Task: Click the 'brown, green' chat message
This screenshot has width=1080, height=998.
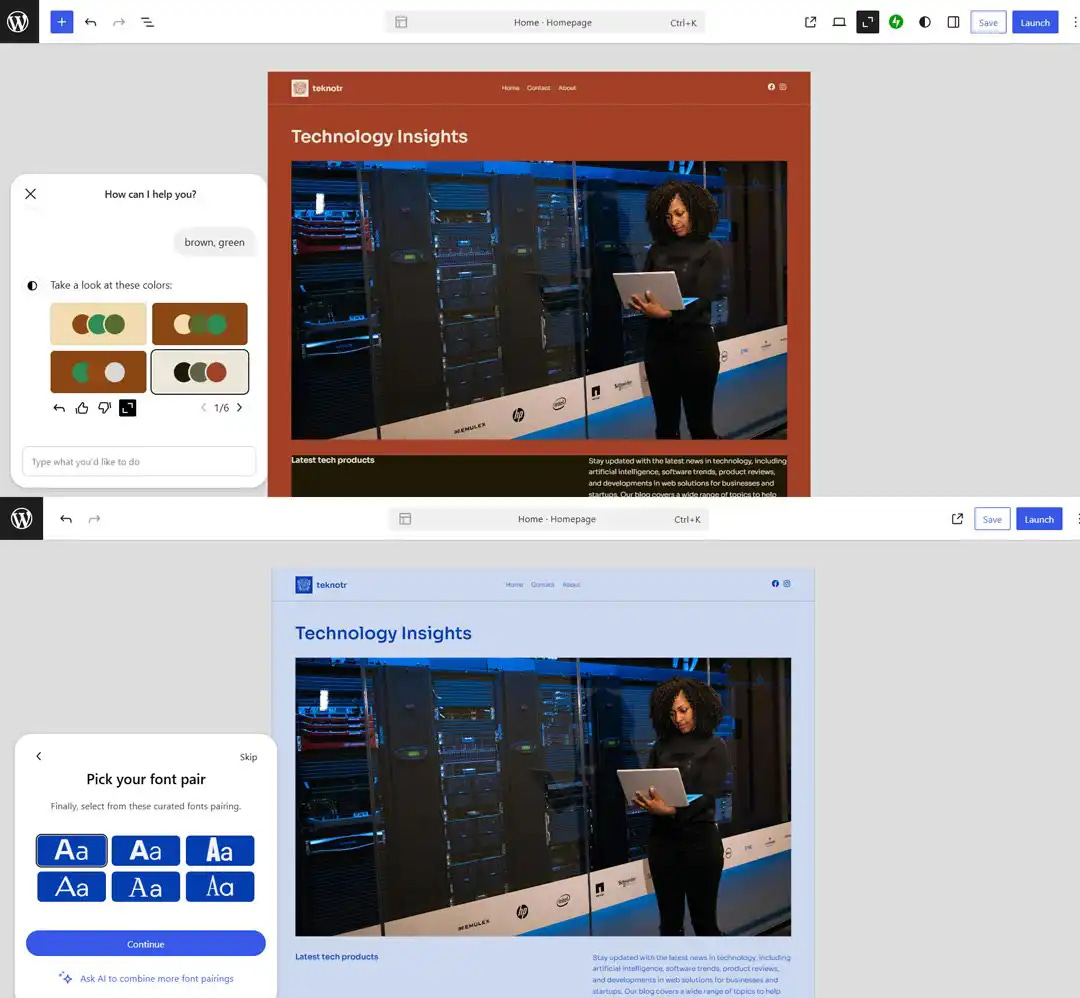Action: coord(214,242)
